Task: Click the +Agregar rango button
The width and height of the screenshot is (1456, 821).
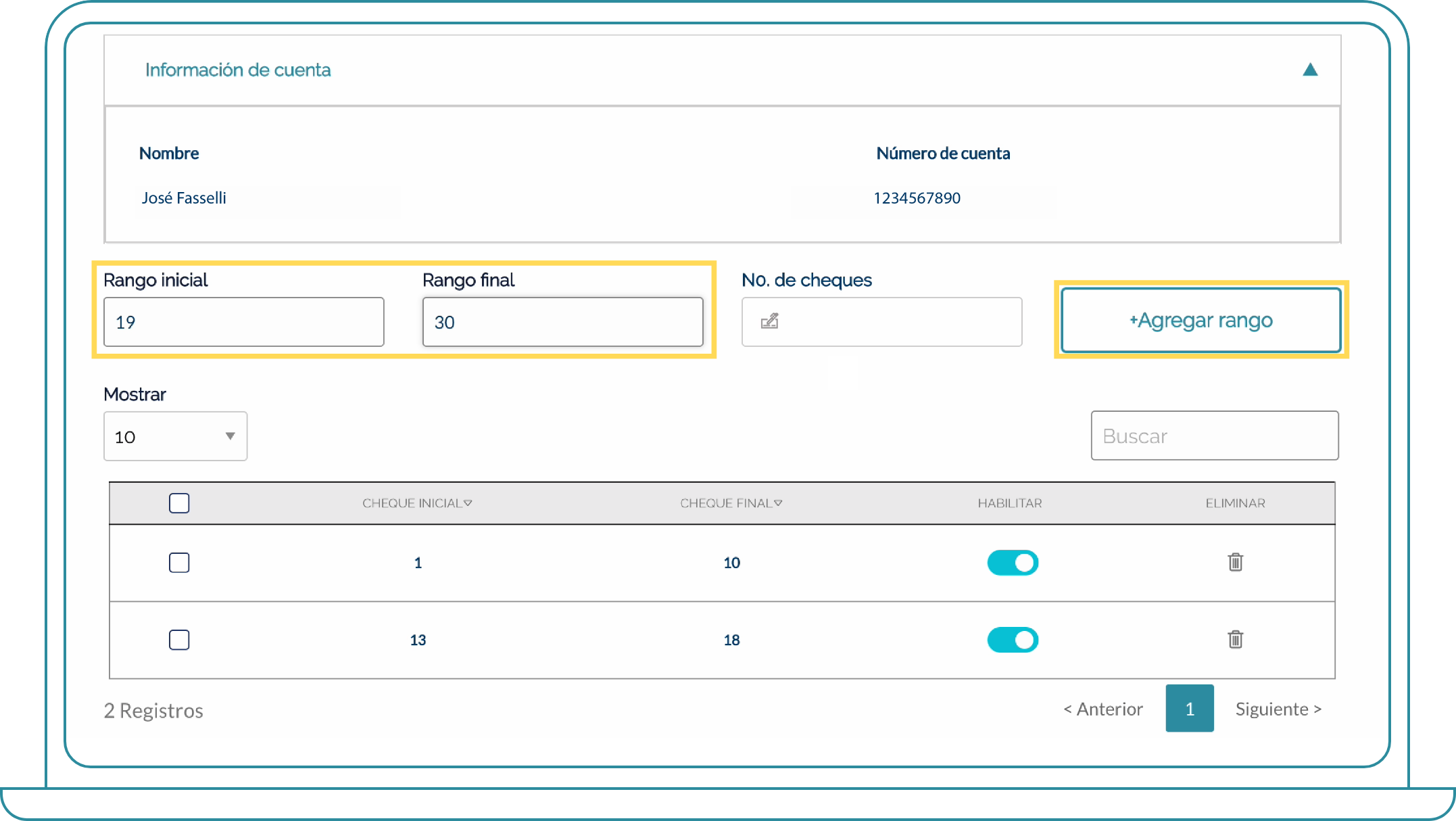Action: coord(1201,320)
